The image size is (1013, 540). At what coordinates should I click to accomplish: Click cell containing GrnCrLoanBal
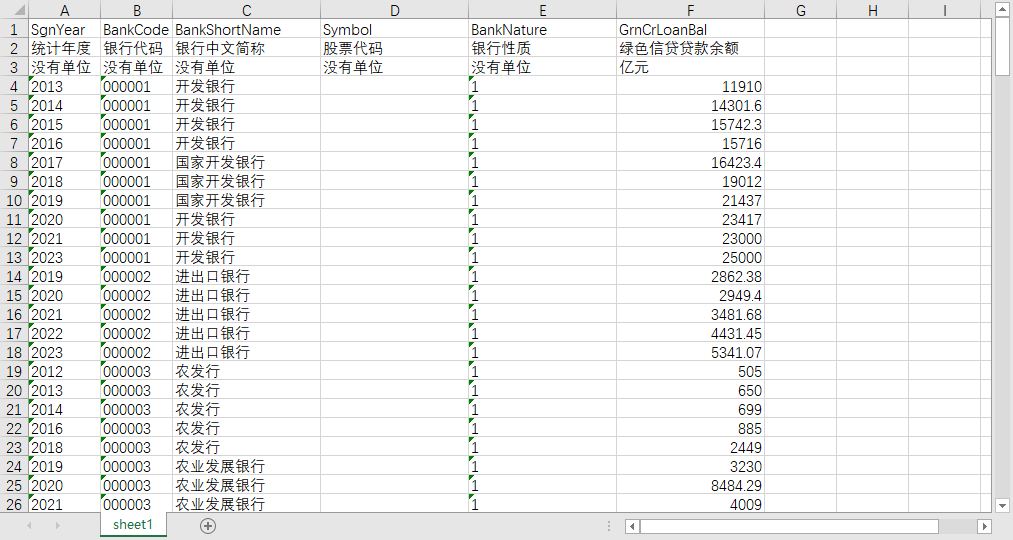(x=691, y=29)
